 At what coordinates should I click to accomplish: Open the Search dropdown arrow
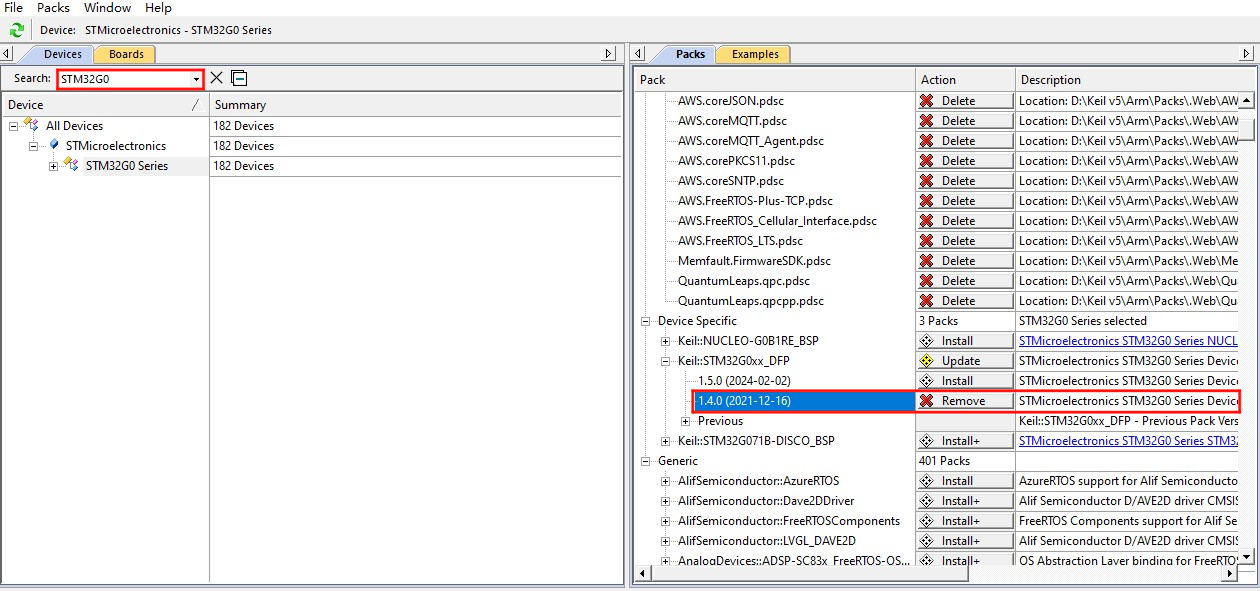[x=196, y=79]
